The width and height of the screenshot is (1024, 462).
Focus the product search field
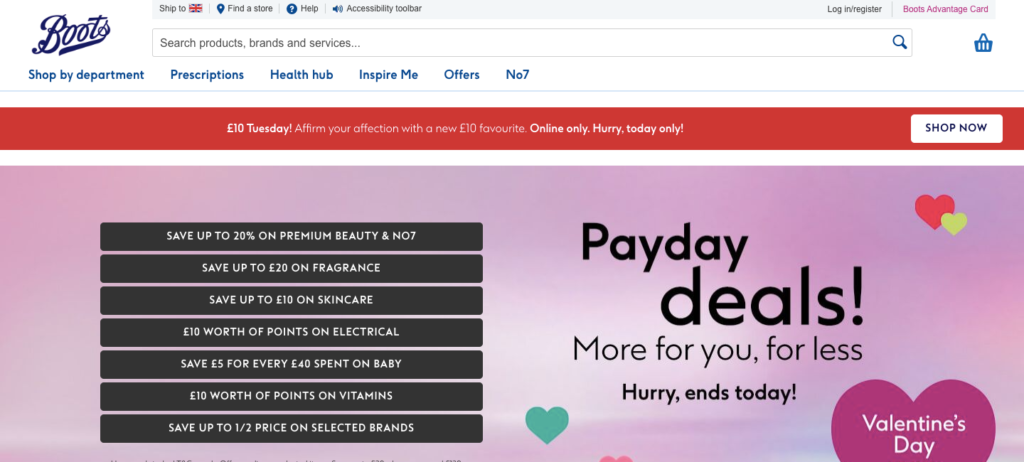520,43
